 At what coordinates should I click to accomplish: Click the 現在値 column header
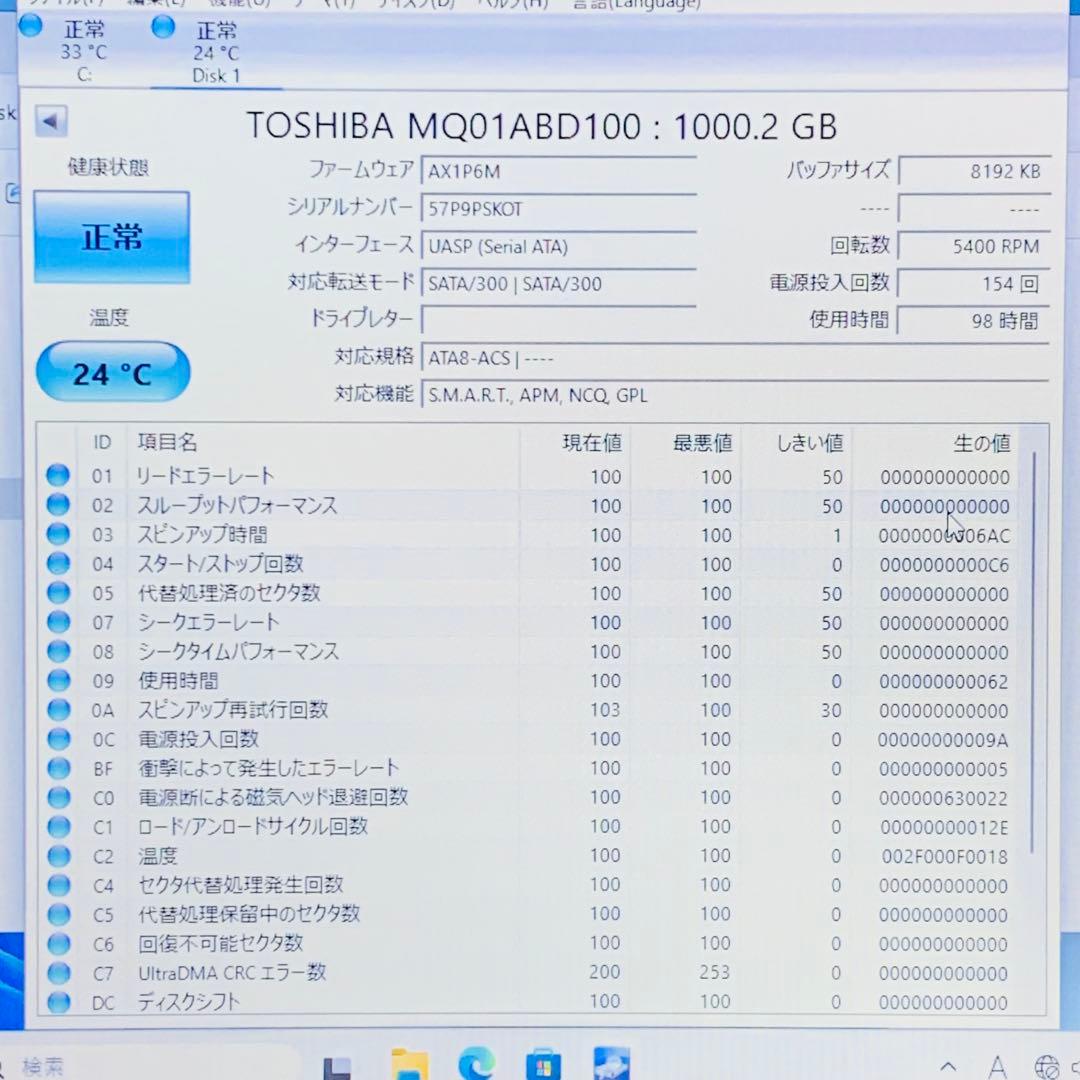(x=592, y=443)
